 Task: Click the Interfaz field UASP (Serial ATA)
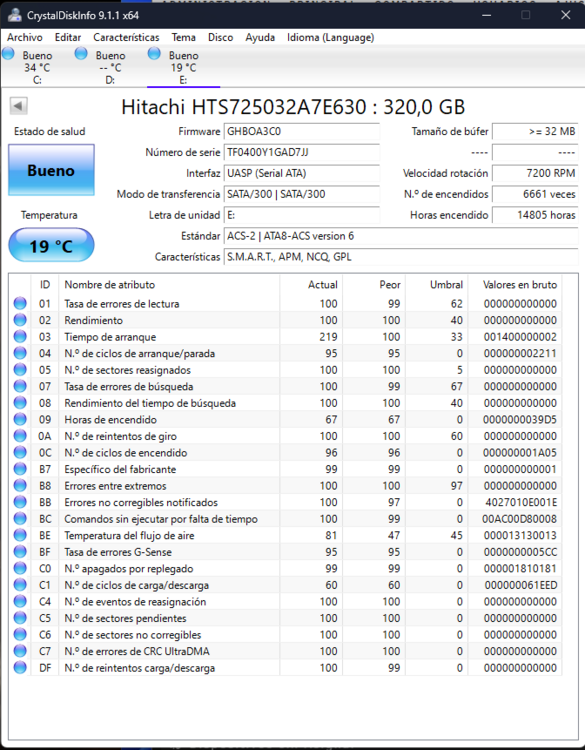pos(301,173)
